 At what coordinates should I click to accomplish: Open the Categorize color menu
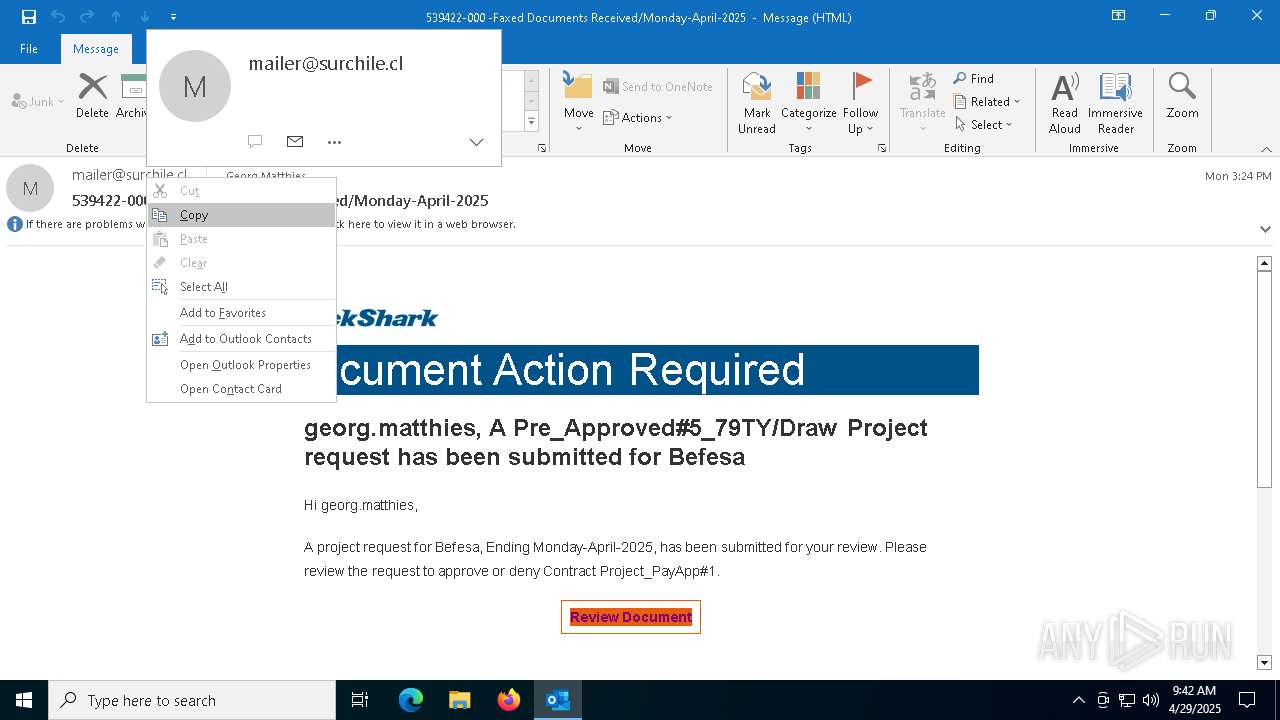[x=808, y=102]
